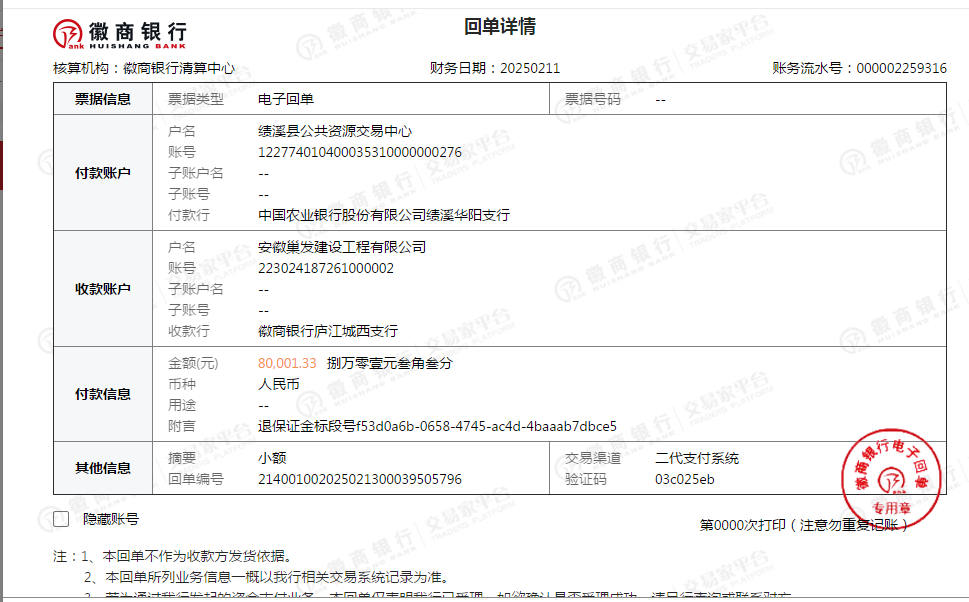Viewport: 969px width, 602px height.
Task: Click the 附言 remark with bid section number
Action: 437,426
